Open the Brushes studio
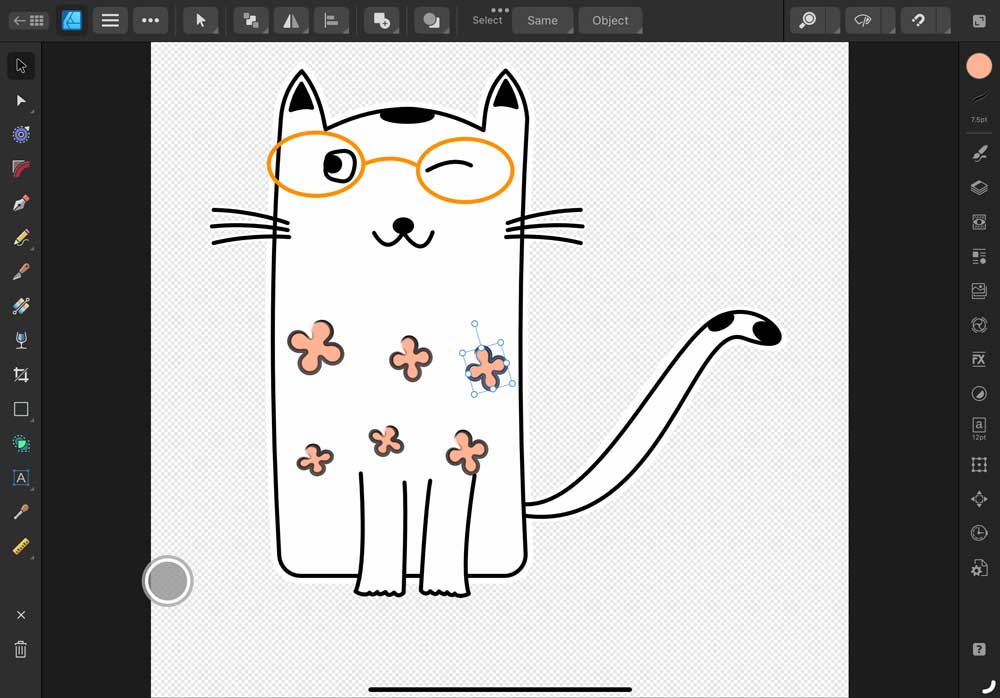 click(x=979, y=154)
